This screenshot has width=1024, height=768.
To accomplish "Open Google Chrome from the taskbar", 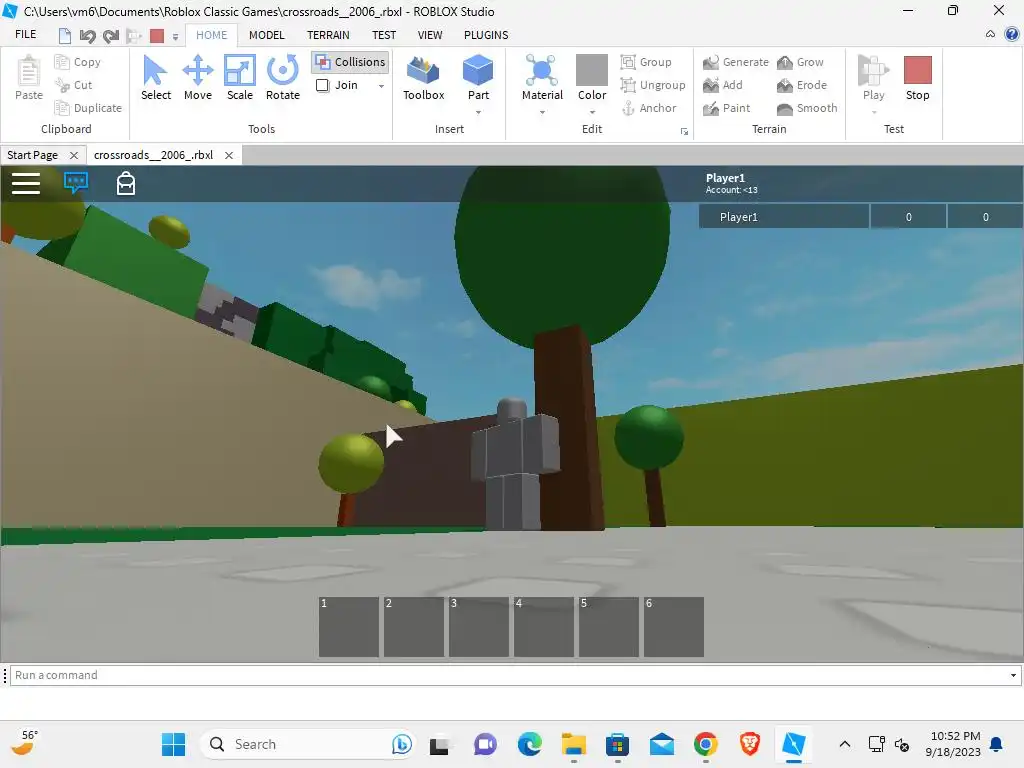I will (x=705, y=744).
